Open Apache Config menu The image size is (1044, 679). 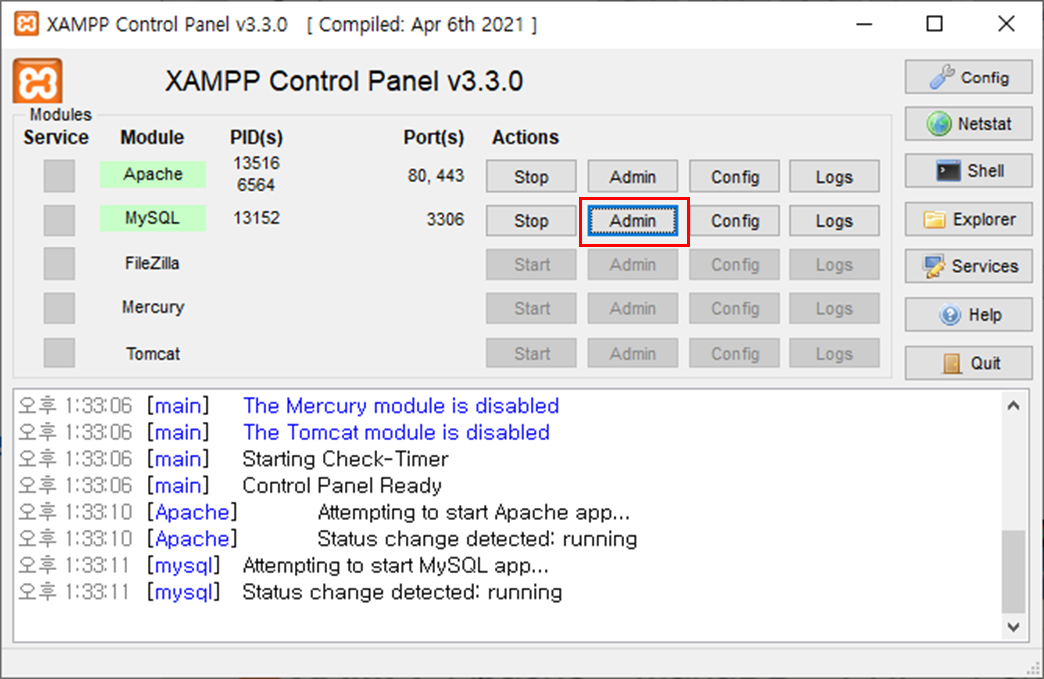click(734, 176)
